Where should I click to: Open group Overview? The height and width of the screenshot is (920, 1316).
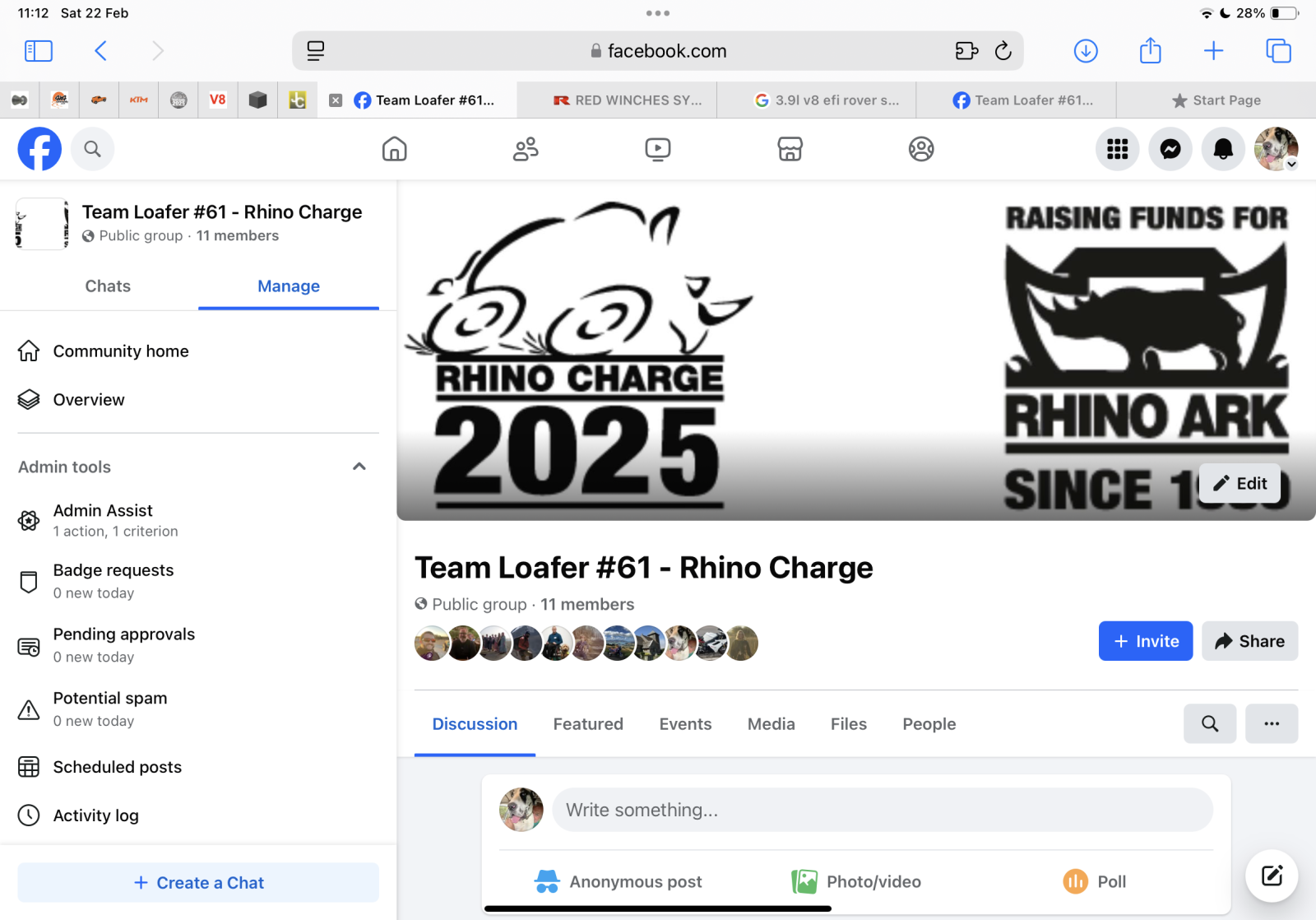pyautogui.click(x=198, y=400)
